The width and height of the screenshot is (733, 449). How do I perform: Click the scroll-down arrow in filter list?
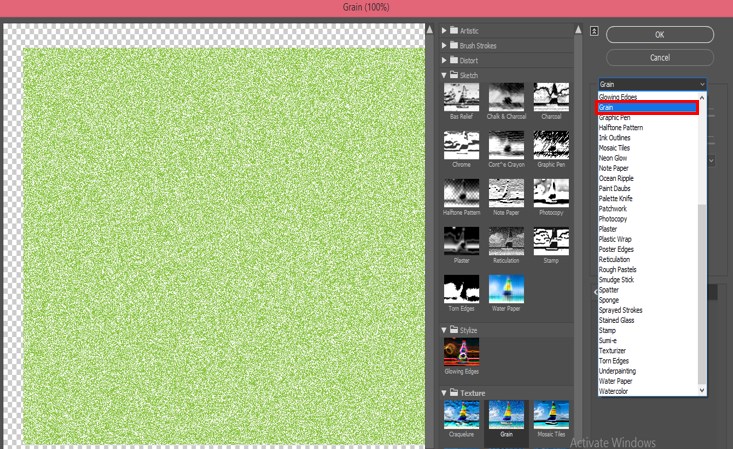(702, 390)
